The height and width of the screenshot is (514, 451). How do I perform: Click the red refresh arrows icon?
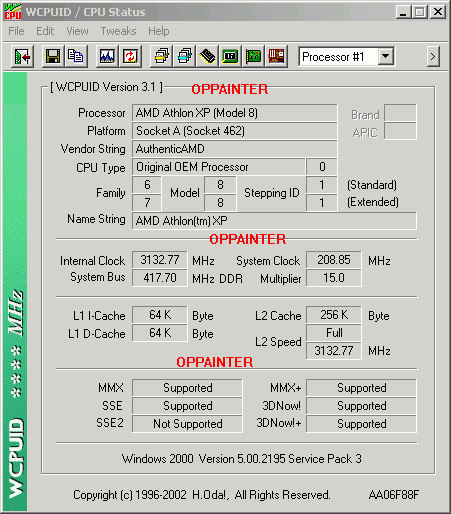(x=130, y=56)
